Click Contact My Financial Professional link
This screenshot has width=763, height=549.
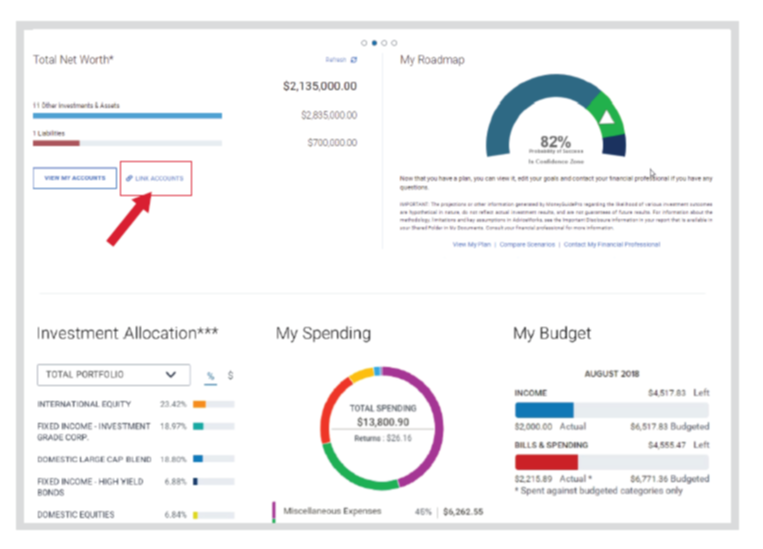click(x=611, y=244)
